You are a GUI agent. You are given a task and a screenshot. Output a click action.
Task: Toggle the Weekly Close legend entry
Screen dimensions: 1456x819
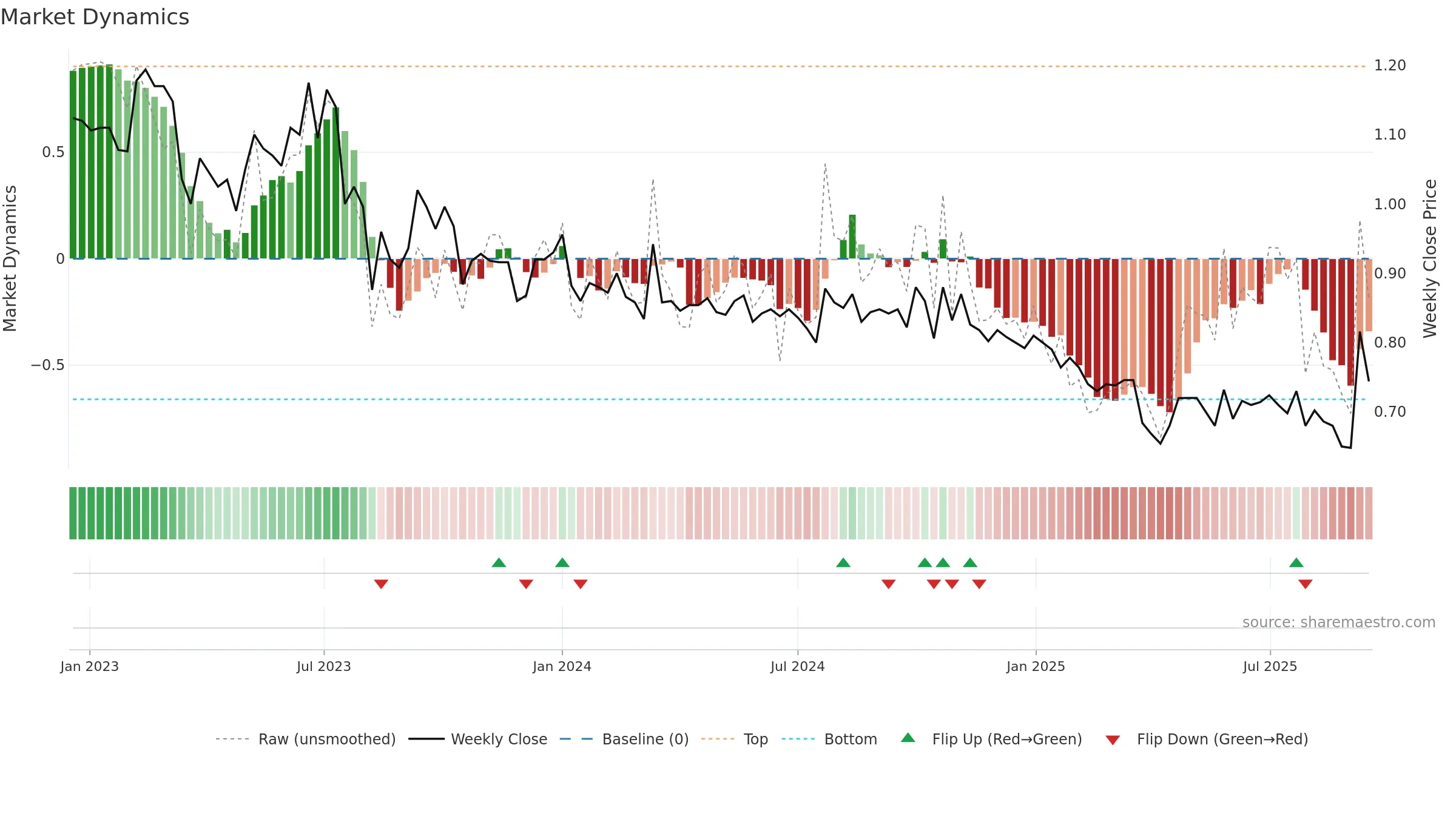tap(478, 739)
